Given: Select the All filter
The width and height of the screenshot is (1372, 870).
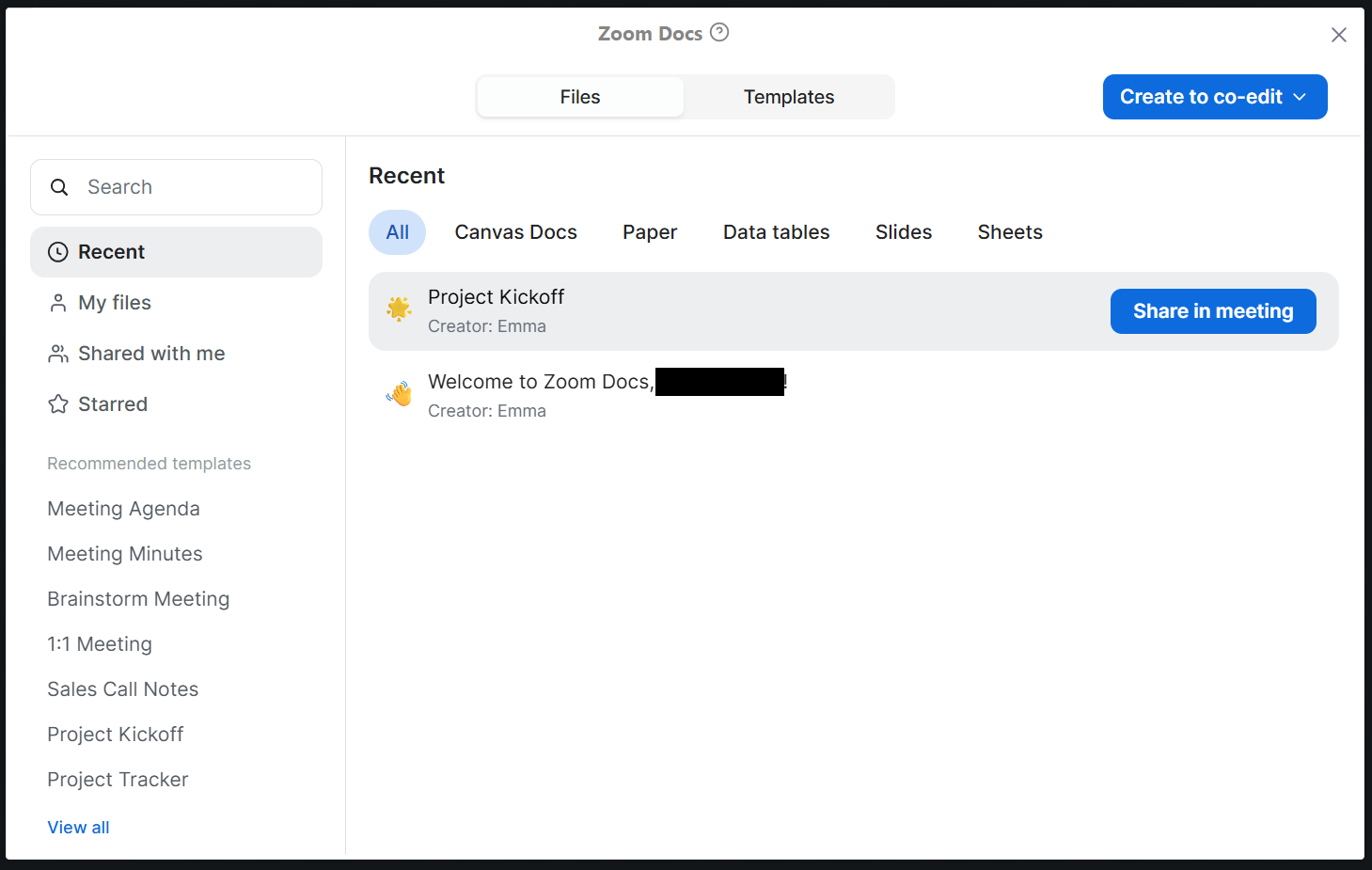Looking at the screenshot, I should [x=398, y=232].
